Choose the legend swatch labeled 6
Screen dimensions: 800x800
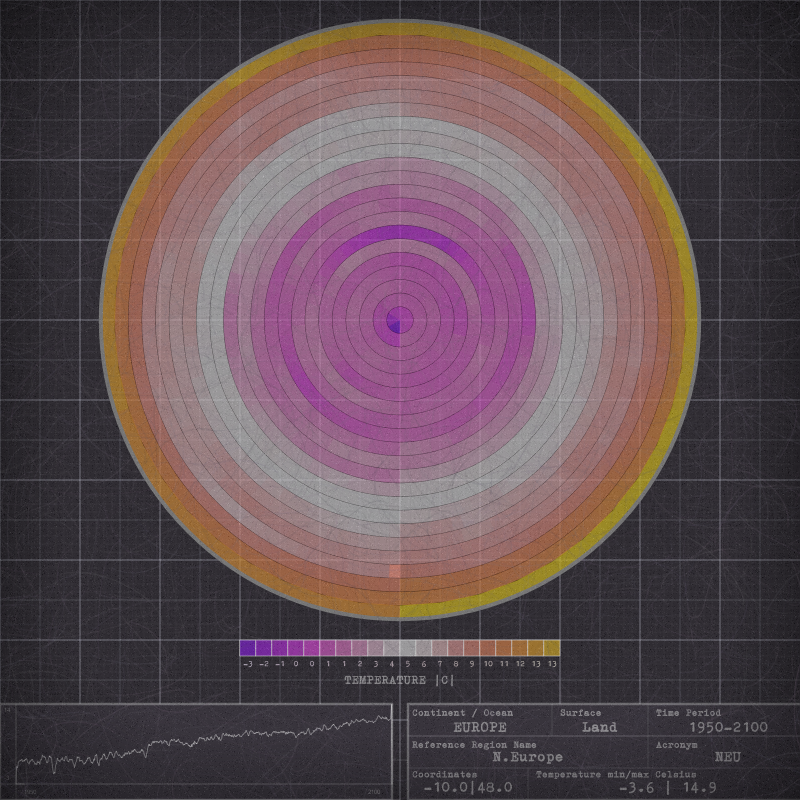[424, 648]
